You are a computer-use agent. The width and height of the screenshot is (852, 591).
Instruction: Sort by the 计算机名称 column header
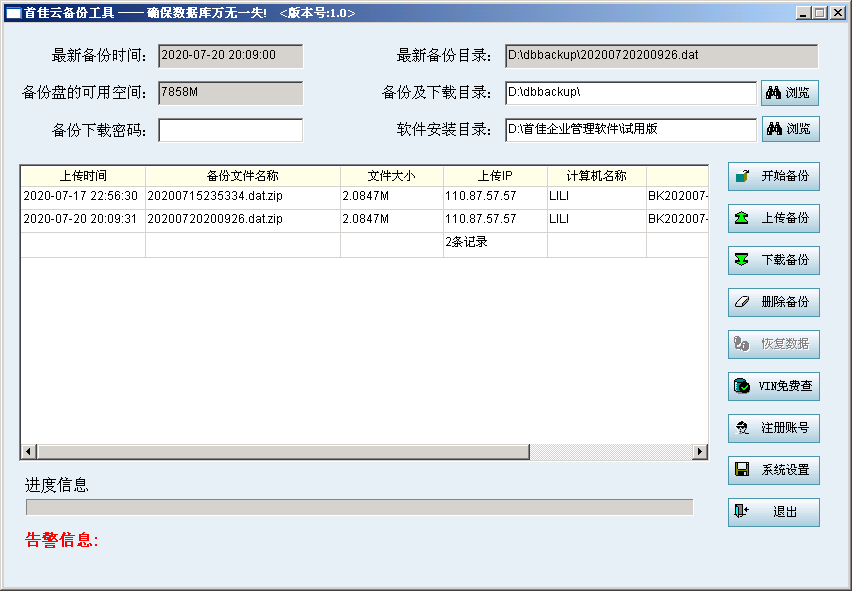(597, 176)
